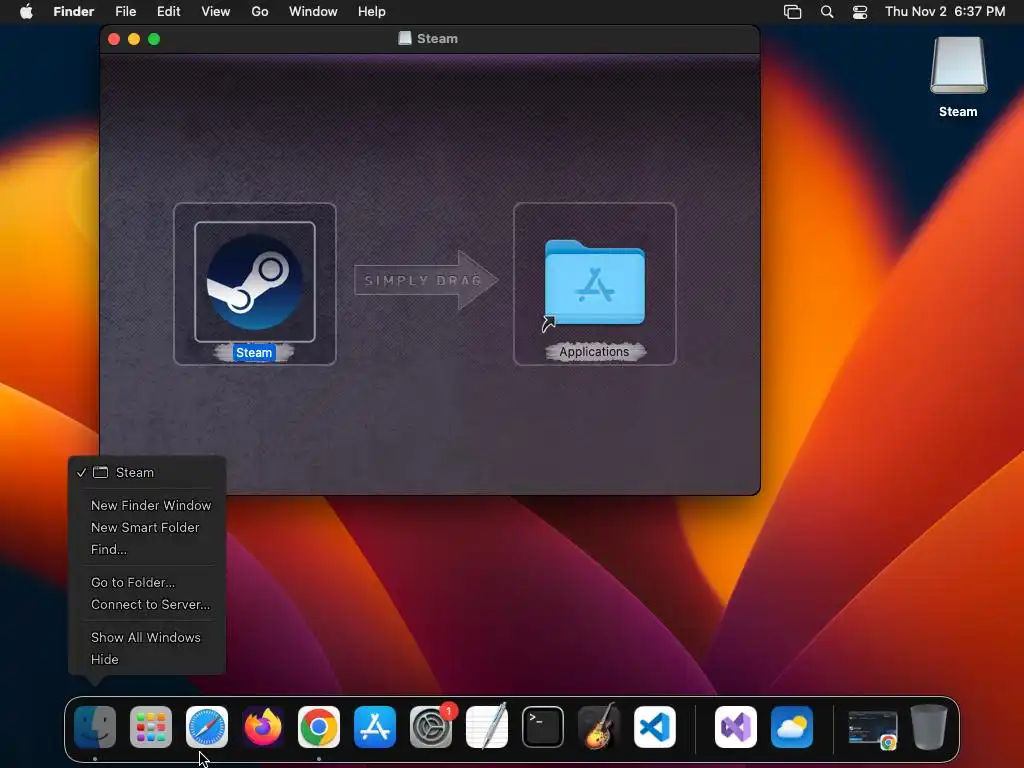Launch Terminal from the Dock
The image size is (1024, 768).
pos(543,727)
